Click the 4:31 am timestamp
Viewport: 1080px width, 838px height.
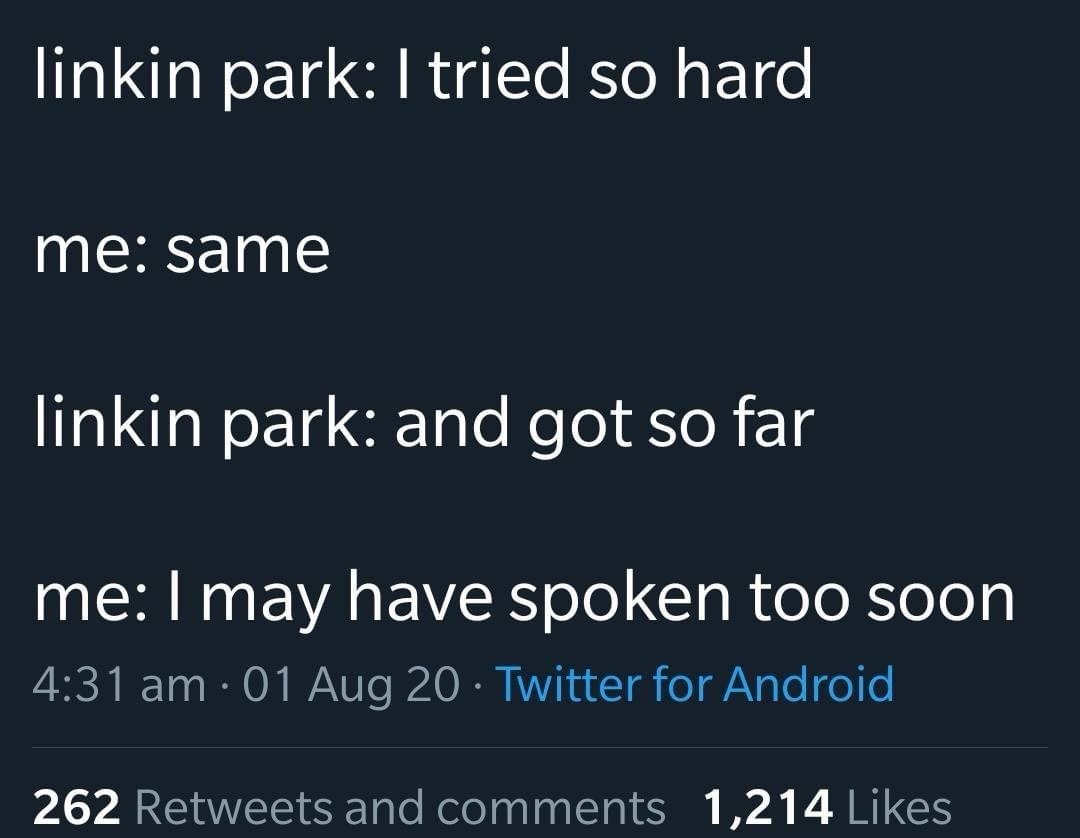tap(119, 684)
